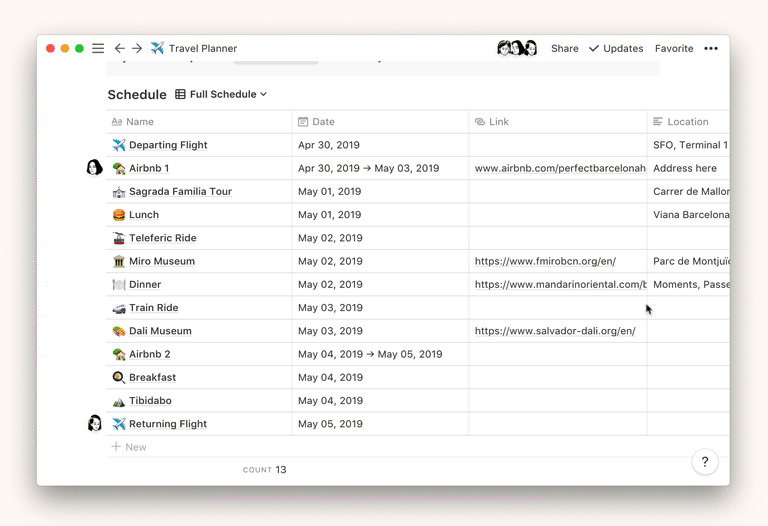The width and height of the screenshot is (768, 526).
Task: Open the Date column header menu
Action: point(323,122)
